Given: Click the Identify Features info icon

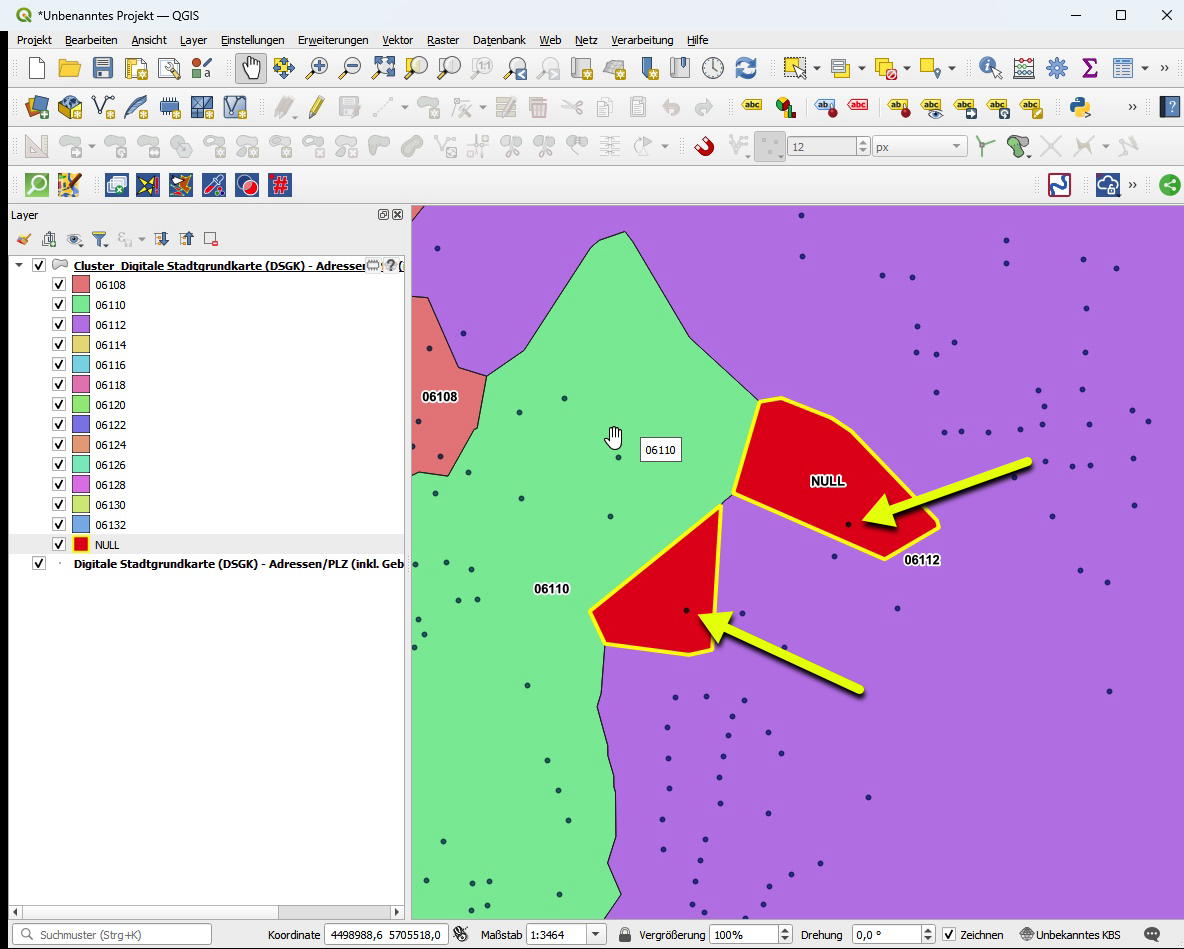Looking at the screenshot, I should [x=990, y=68].
